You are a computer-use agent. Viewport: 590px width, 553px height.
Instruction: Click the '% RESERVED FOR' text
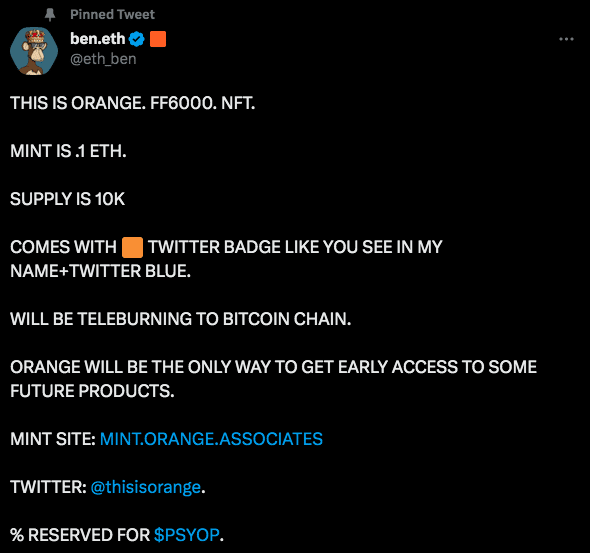click(x=80, y=535)
